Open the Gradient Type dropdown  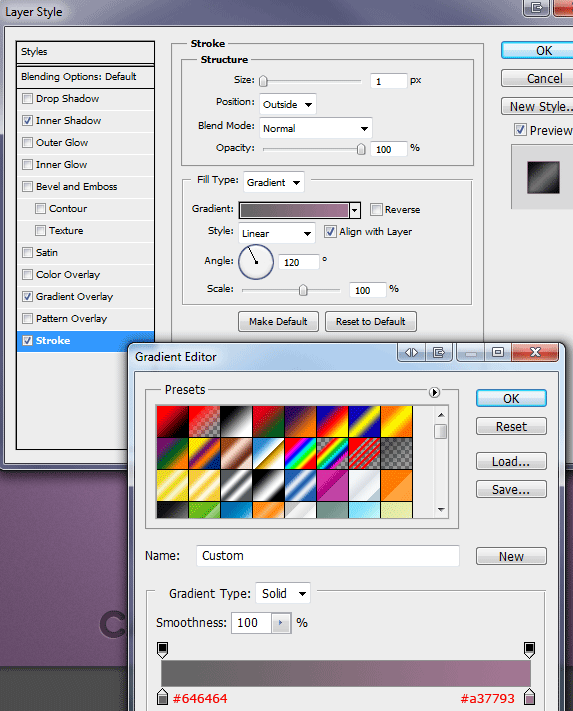(x=283, y=593)
